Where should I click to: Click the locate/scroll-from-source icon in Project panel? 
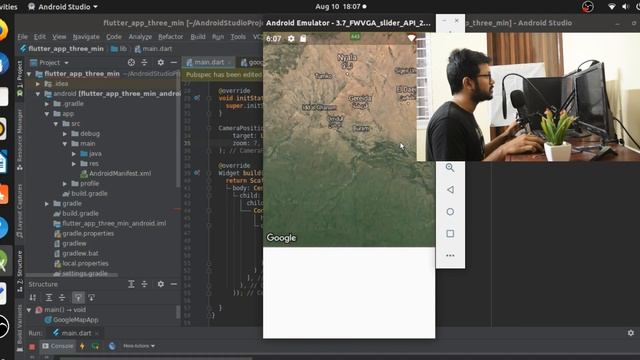tap(131, 62)
